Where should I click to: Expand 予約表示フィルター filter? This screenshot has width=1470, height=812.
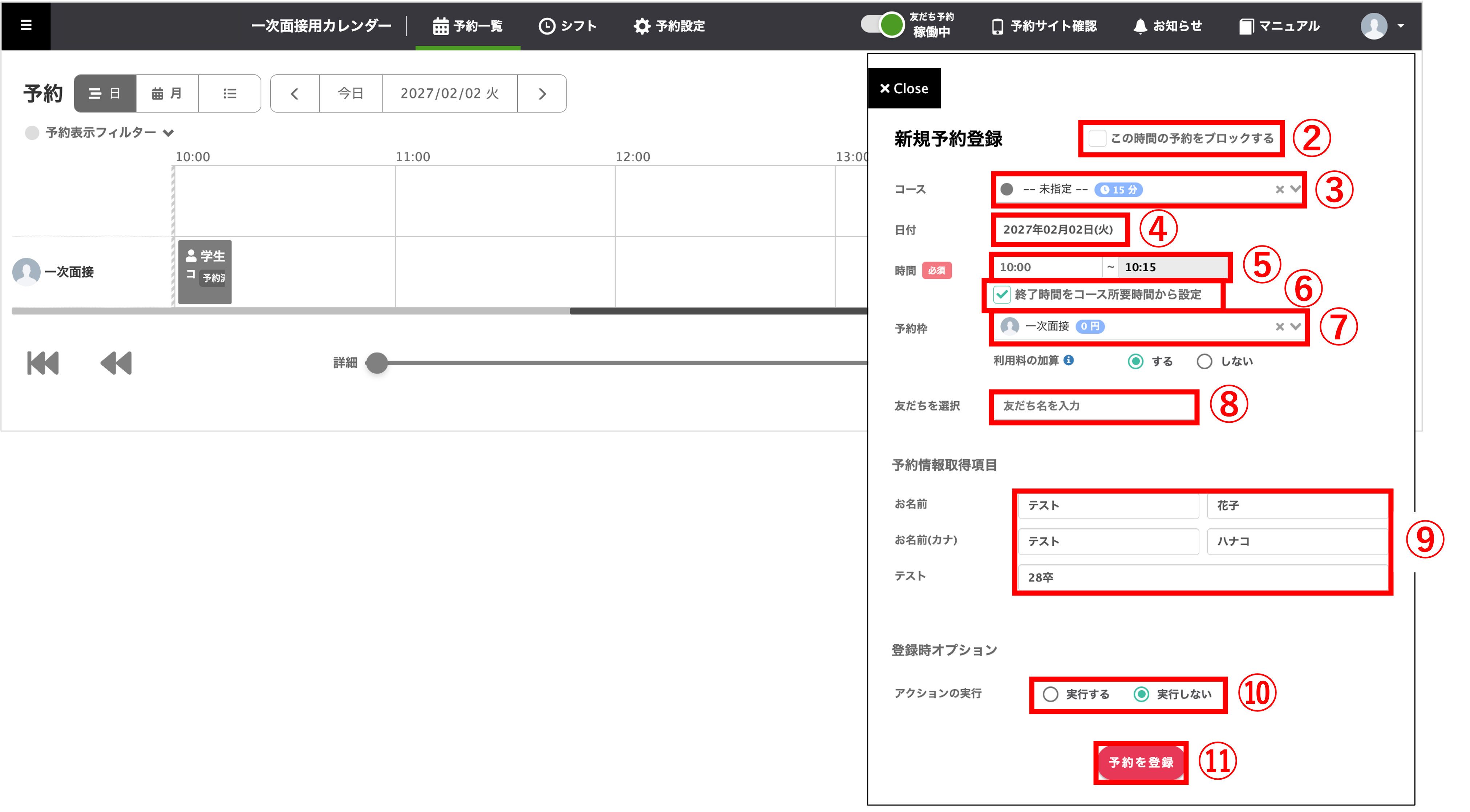click(x=101, y=133)
